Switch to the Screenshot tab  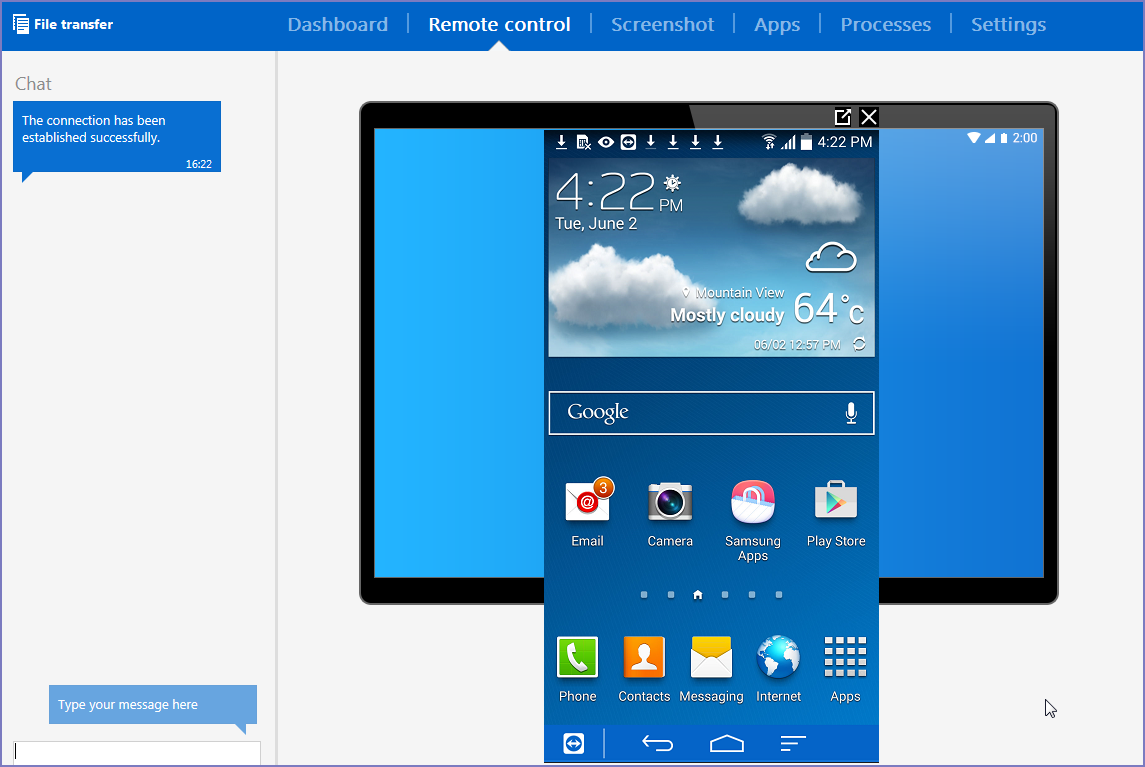coord(662,24)
